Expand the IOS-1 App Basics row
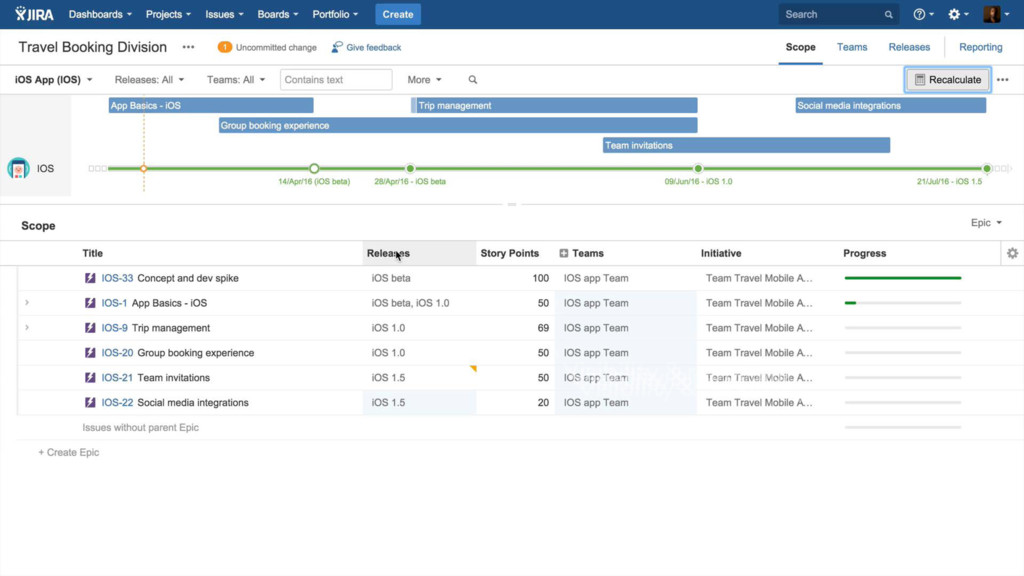 27,302
